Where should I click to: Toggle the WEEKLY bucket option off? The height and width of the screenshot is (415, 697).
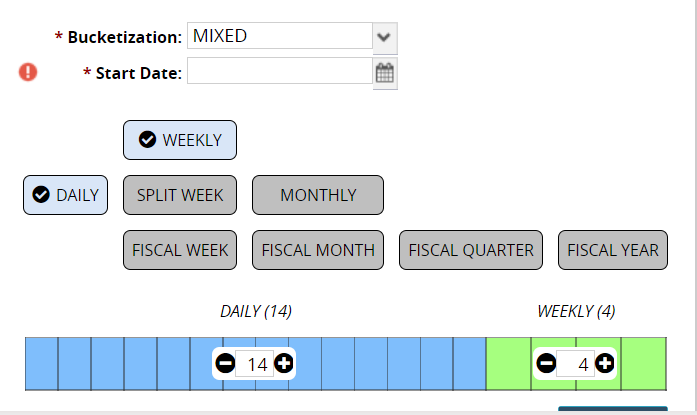pos(180,140)
